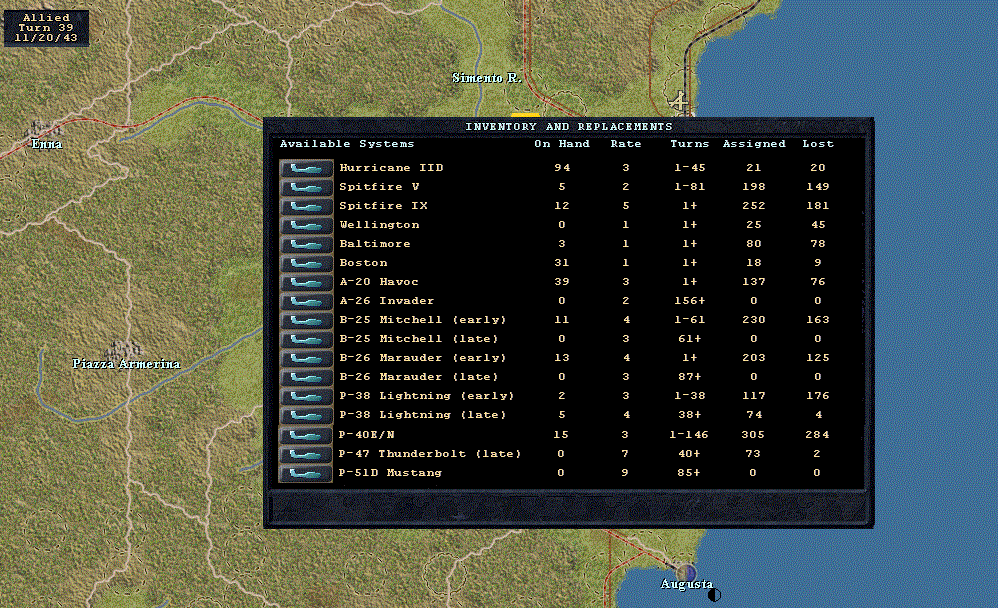The height and width of the screenshot is (608, 998).
Task: Click On Hand value 39 for A-20 Havoc
Action: 562,282
